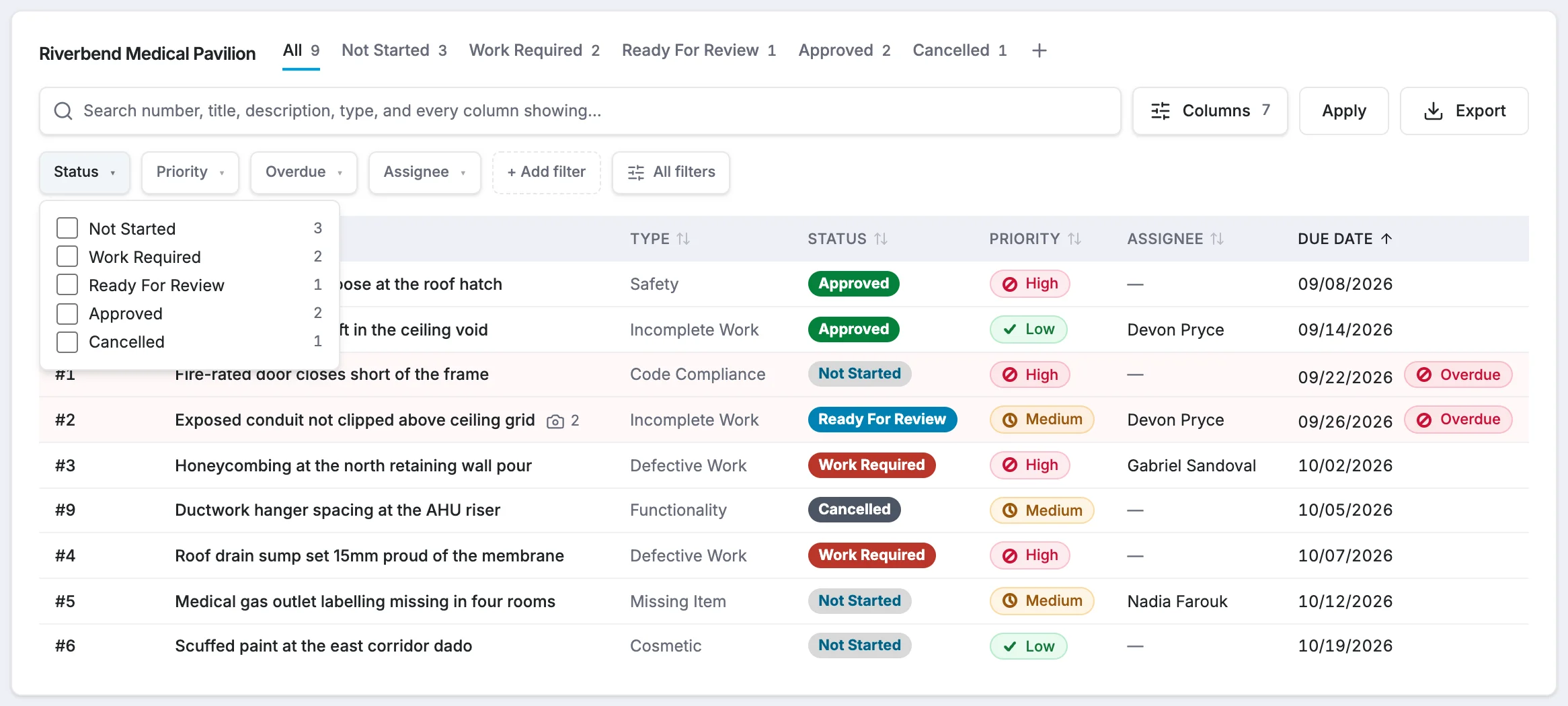The height and width of the screenshot is (706, 1568).
Task: Click the Overdue badge on the 09/22/2026 row
Action: pos(1458,375)
